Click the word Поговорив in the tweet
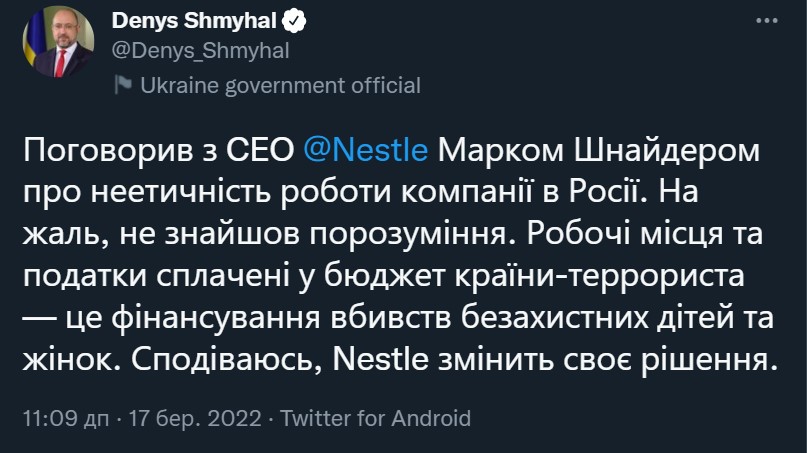Image resolution: width=807 pixels, height=453 pixels. (x=108, y=150)
